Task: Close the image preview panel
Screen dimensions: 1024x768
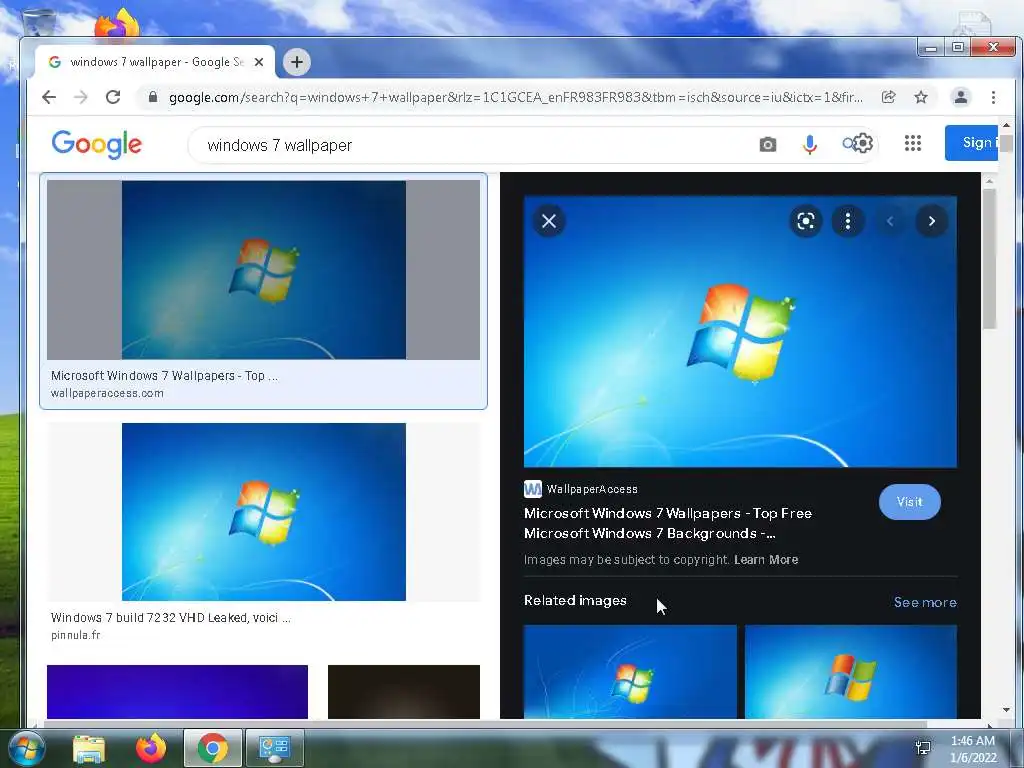Action: 549,221
